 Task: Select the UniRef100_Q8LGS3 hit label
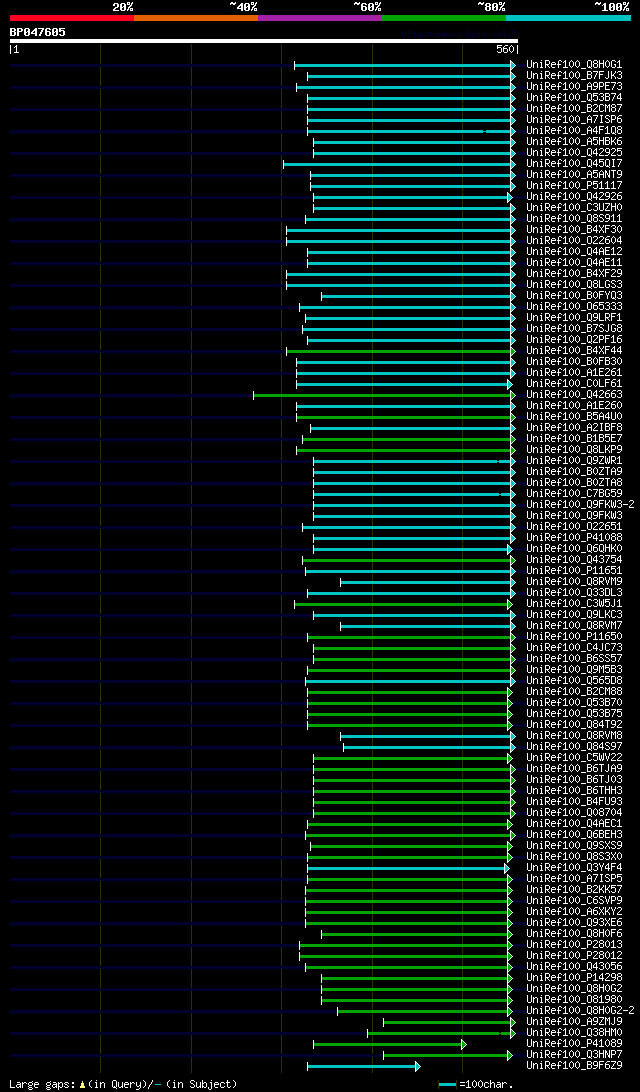coord(575,285)
